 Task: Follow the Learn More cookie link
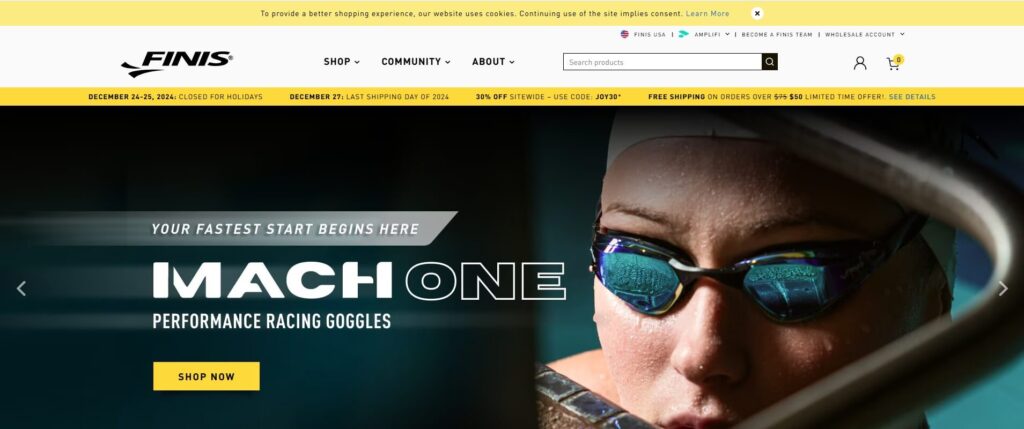pos(707,13)
